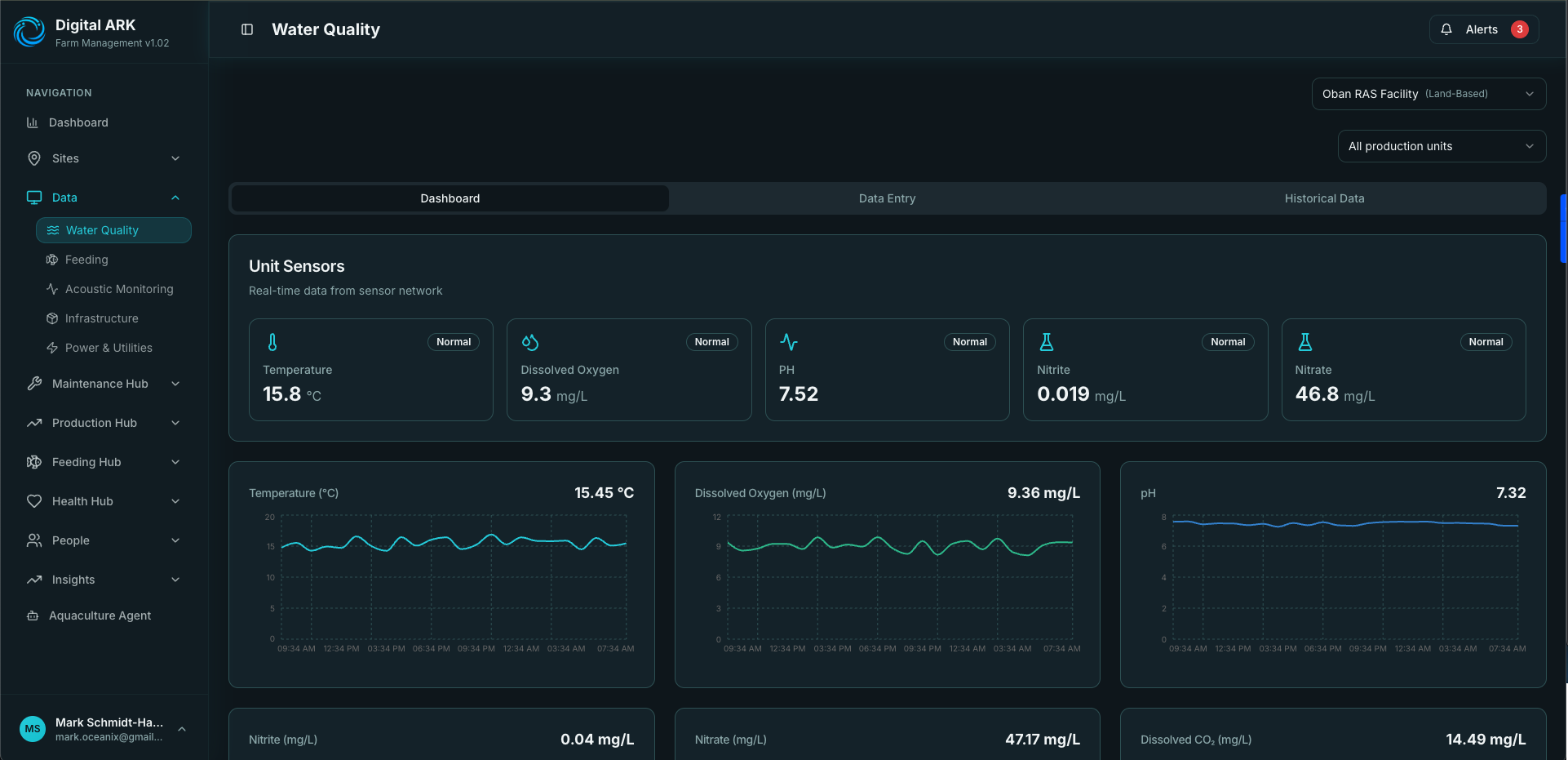This screenshot has width=1568, height=760.
Task: Click the flask icon on Nitrate card
Action: pyautogui.click(x=1305, y=342)
